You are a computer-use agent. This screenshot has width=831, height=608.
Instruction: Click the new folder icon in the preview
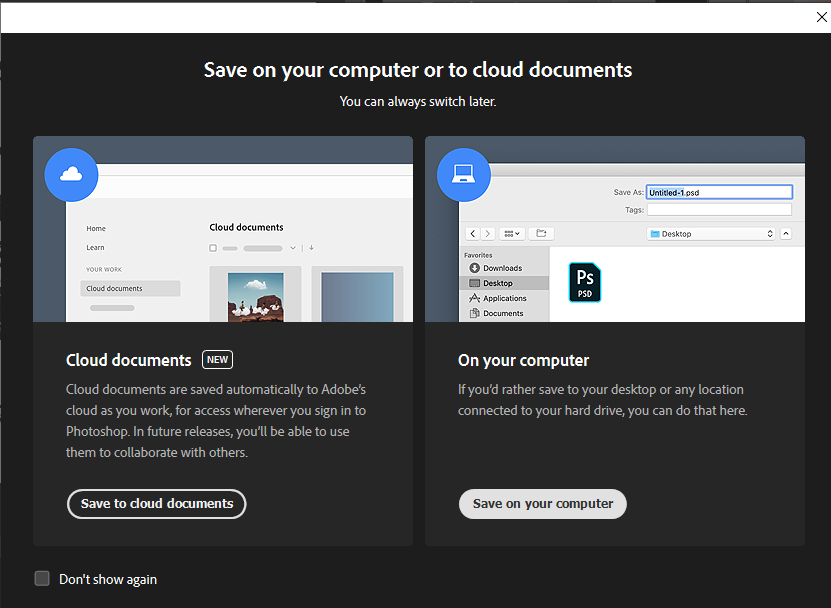(541, 234)
